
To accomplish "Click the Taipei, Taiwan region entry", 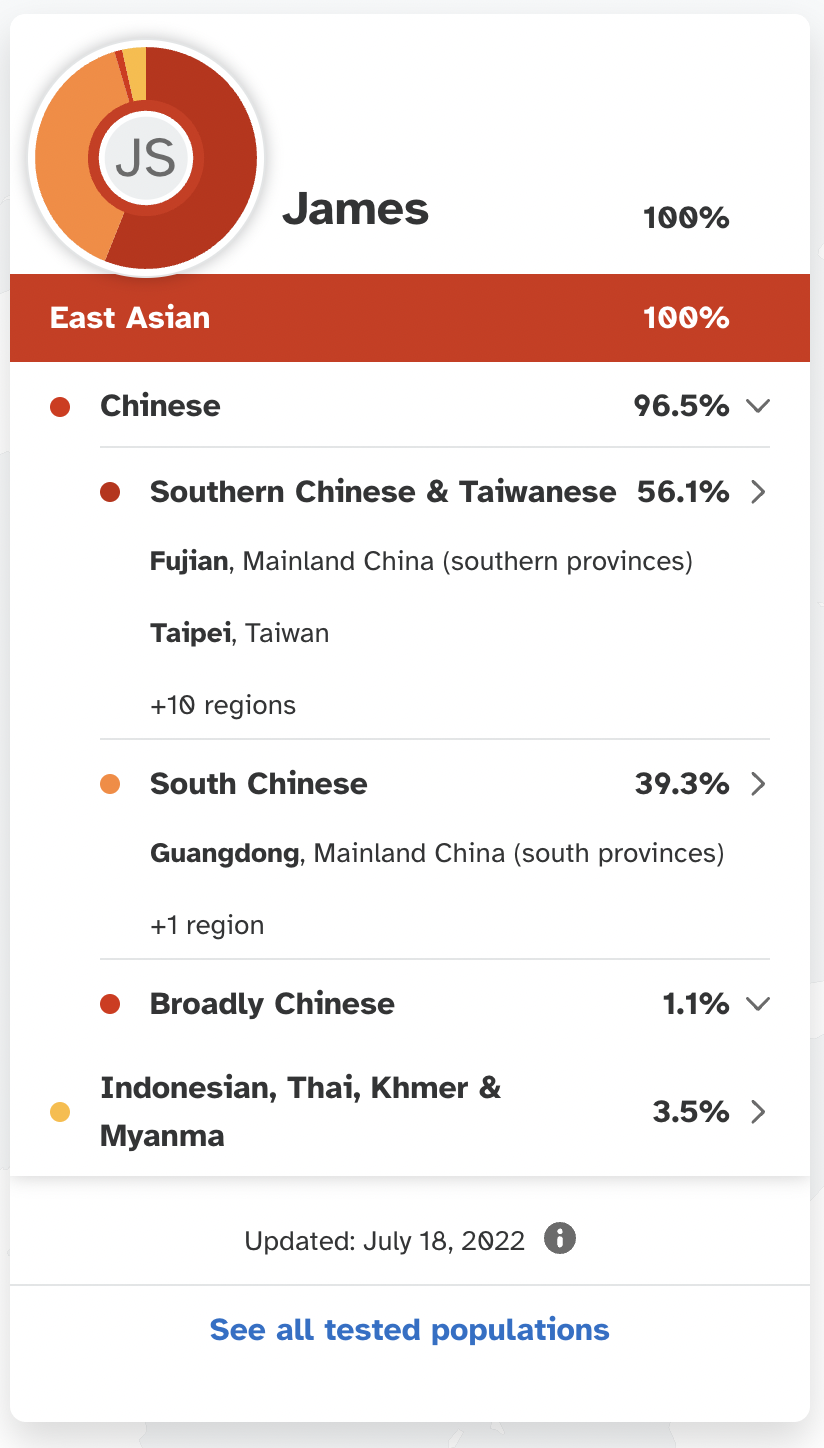I will (239, 633).
